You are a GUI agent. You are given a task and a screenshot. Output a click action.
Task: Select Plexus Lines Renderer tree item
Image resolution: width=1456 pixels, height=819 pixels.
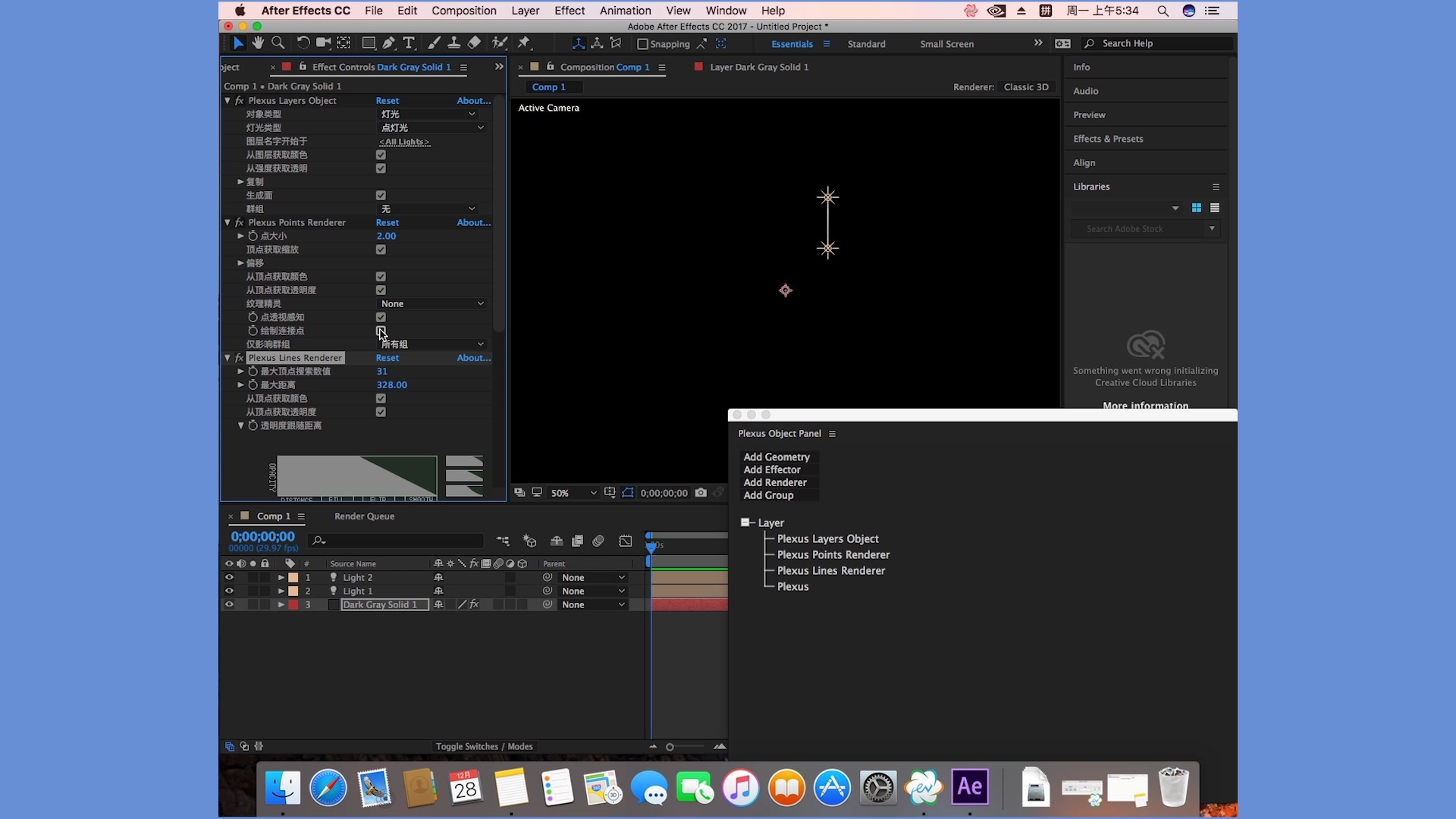[830, 571]
